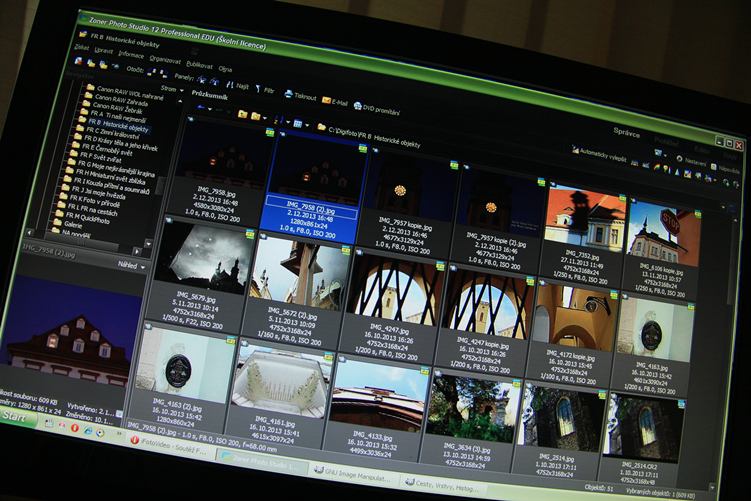Image resolution: width=751 pixels, height=501 pixels.
Task: Select folder FR K Foto v přírodě
Action: 90,200
